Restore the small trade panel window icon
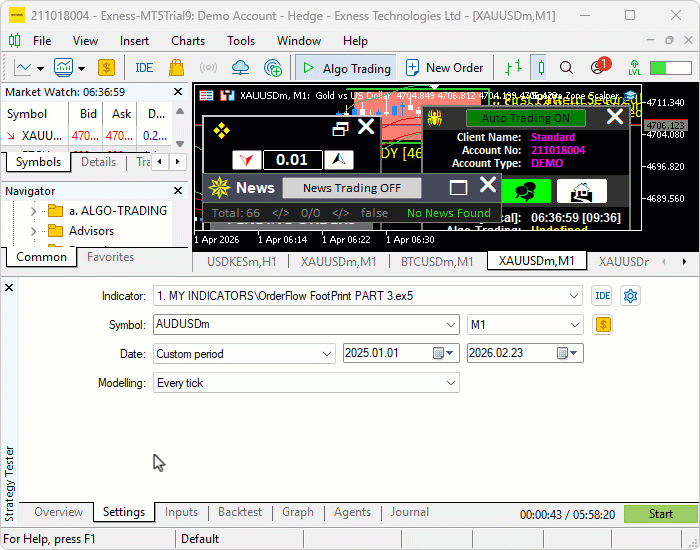The height and width of the screenshot is (550, 700). [340, 129]
